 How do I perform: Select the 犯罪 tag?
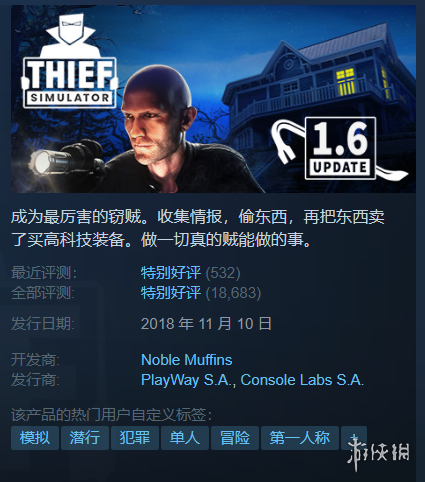[135, 438]
